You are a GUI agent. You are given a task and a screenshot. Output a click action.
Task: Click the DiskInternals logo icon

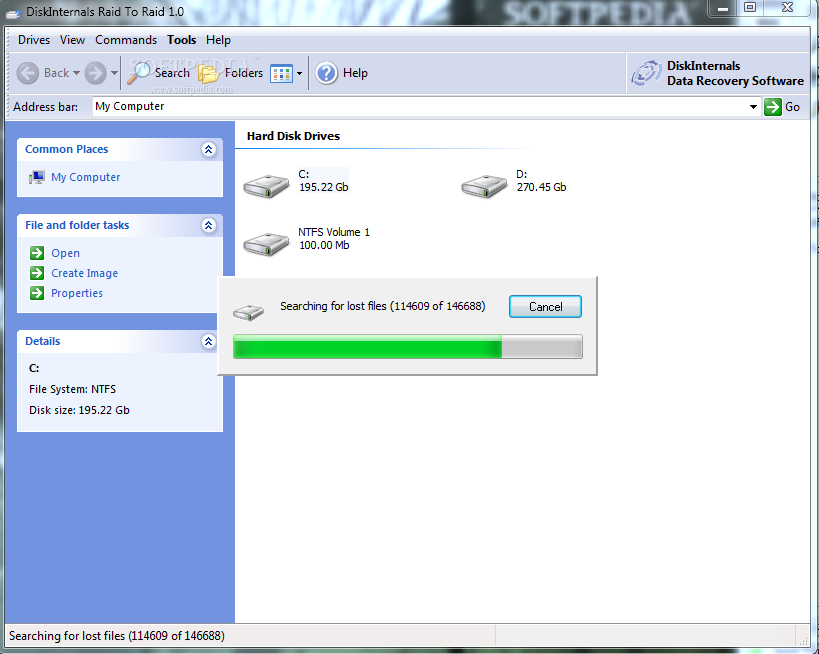[646, 74]
